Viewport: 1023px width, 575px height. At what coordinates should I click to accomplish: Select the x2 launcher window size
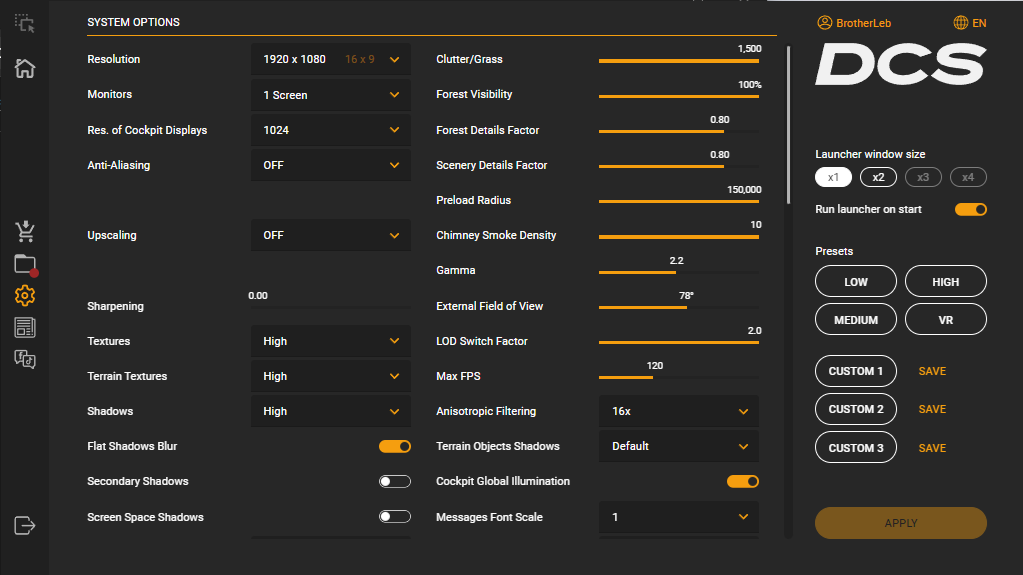(x=878, y=178)
